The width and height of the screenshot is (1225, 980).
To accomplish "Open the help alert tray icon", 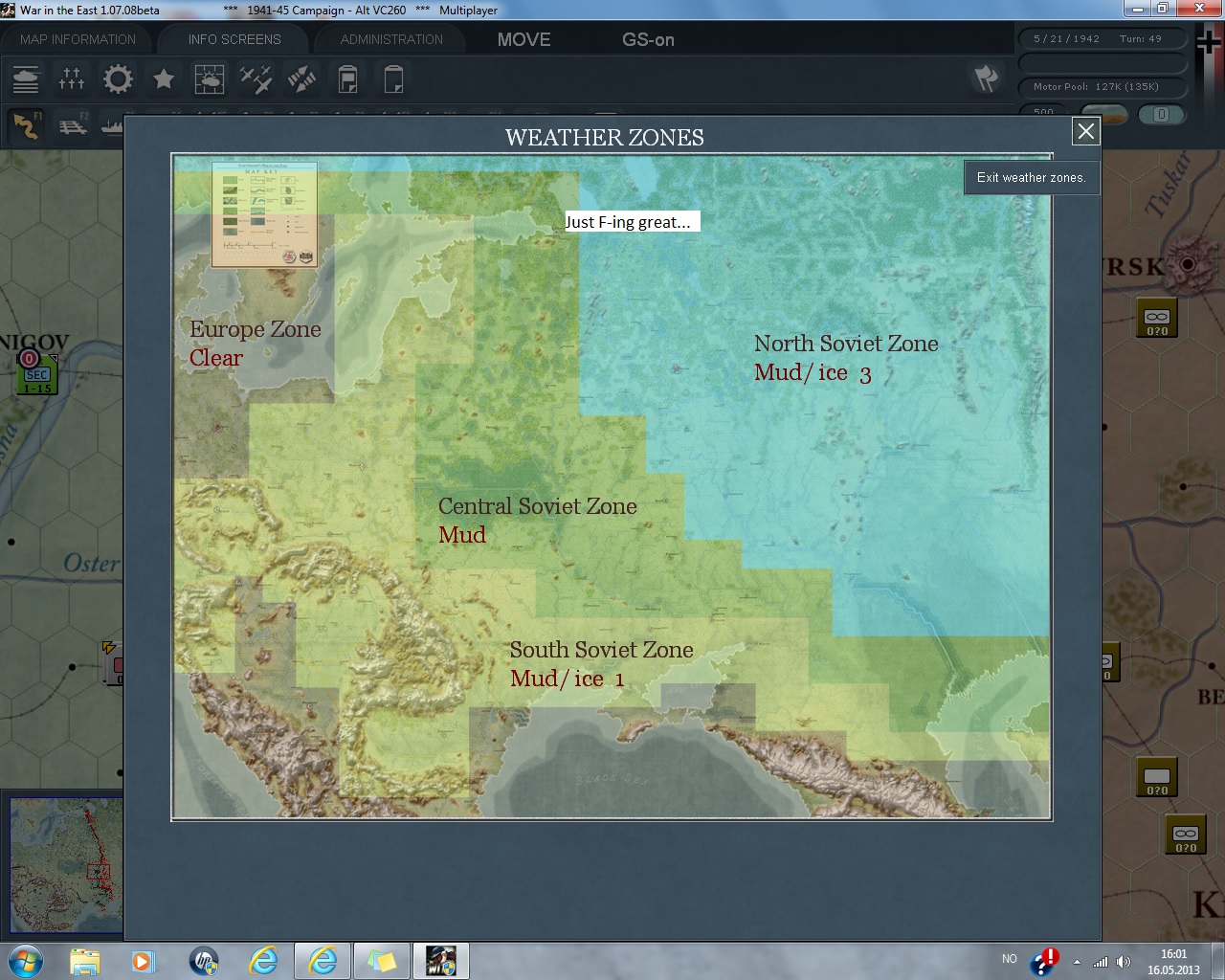I will [x=1044, y=961].
